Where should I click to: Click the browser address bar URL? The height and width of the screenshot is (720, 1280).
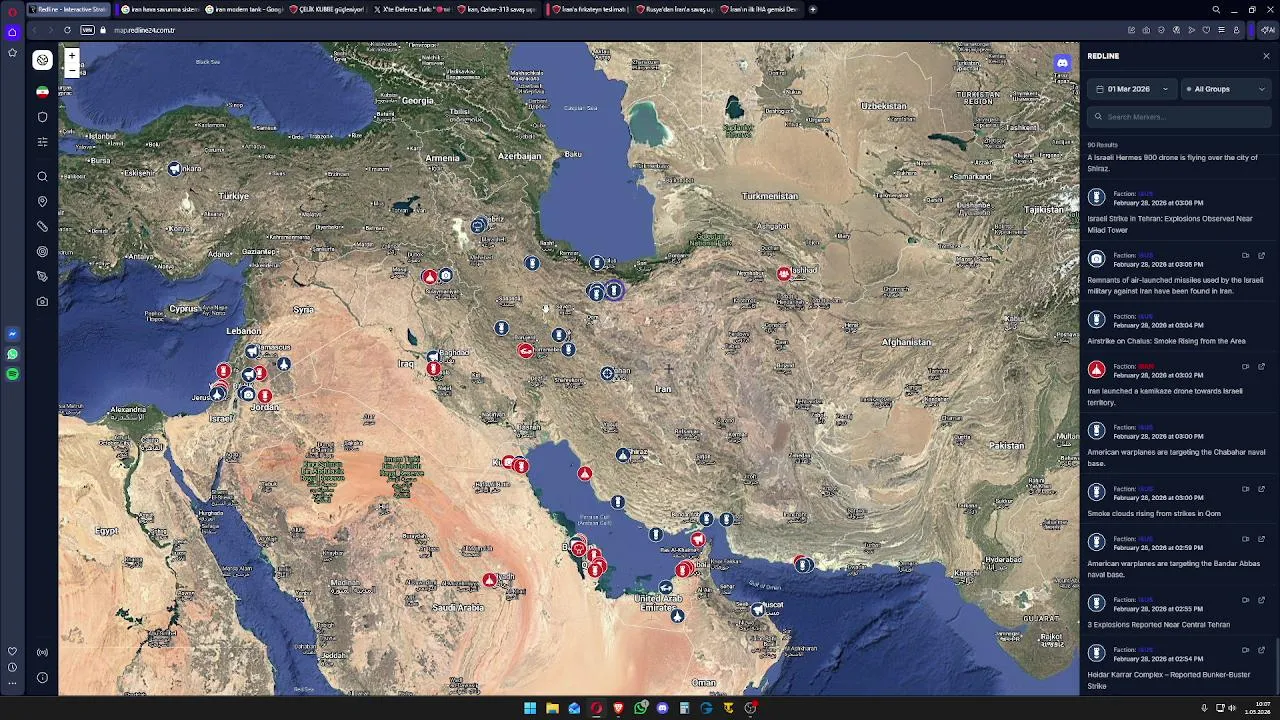[144, 30]
